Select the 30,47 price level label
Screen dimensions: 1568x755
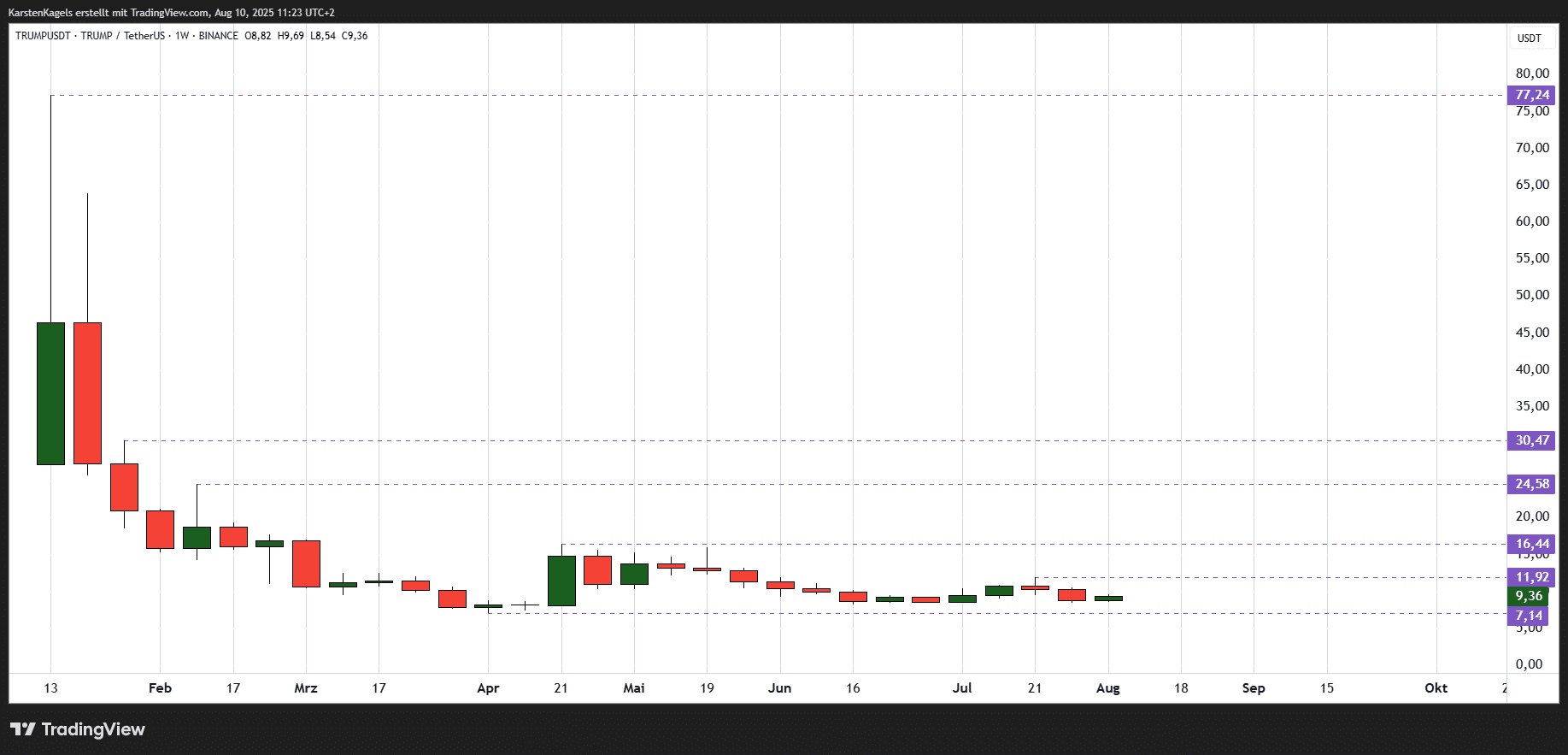1531,440
